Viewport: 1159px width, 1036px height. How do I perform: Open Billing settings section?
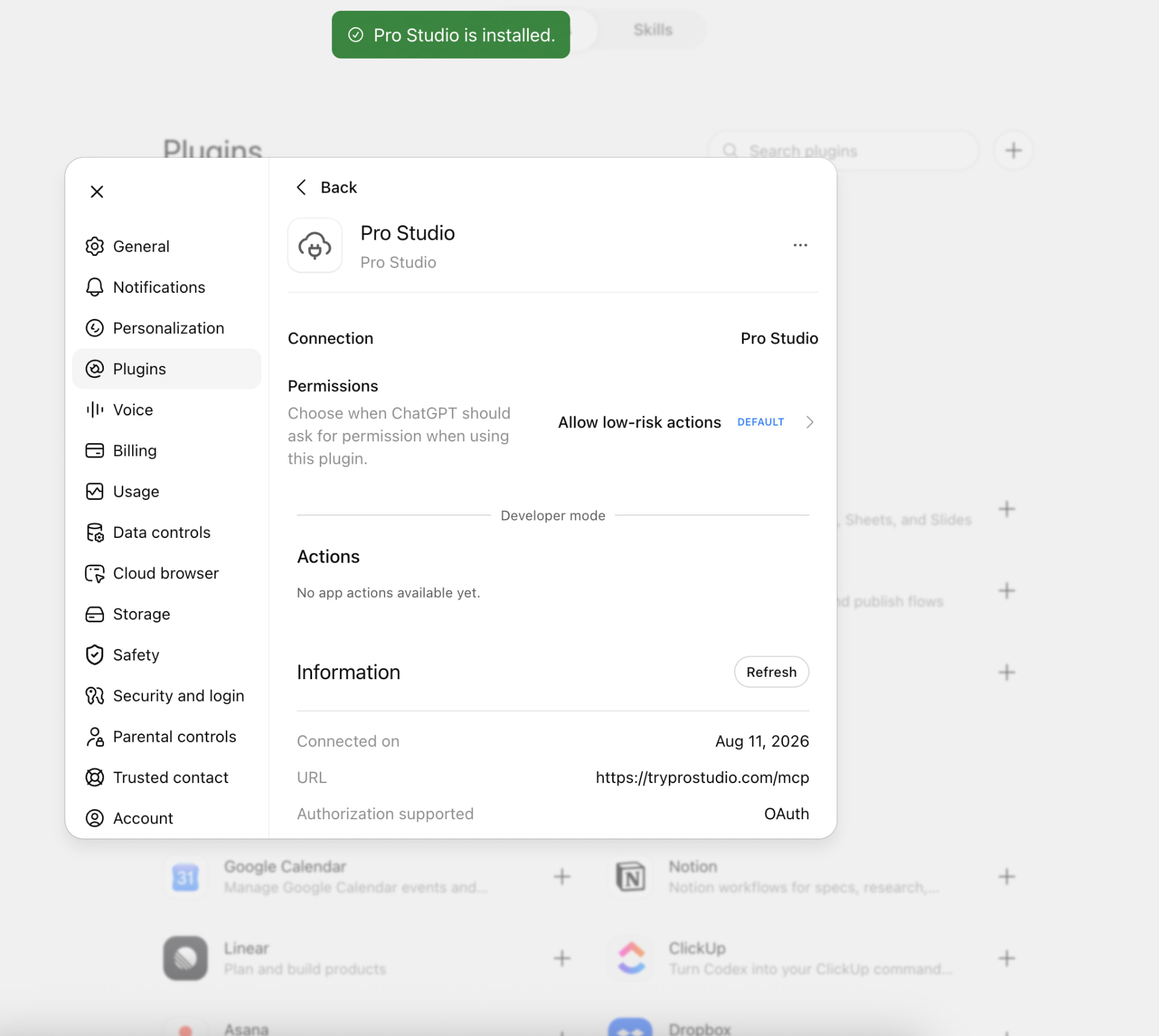click(167, 450)
